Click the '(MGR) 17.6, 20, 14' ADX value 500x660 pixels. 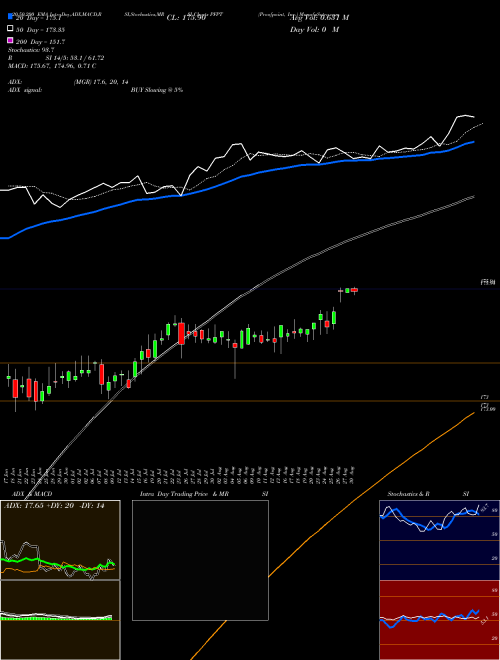pos(101,82)
